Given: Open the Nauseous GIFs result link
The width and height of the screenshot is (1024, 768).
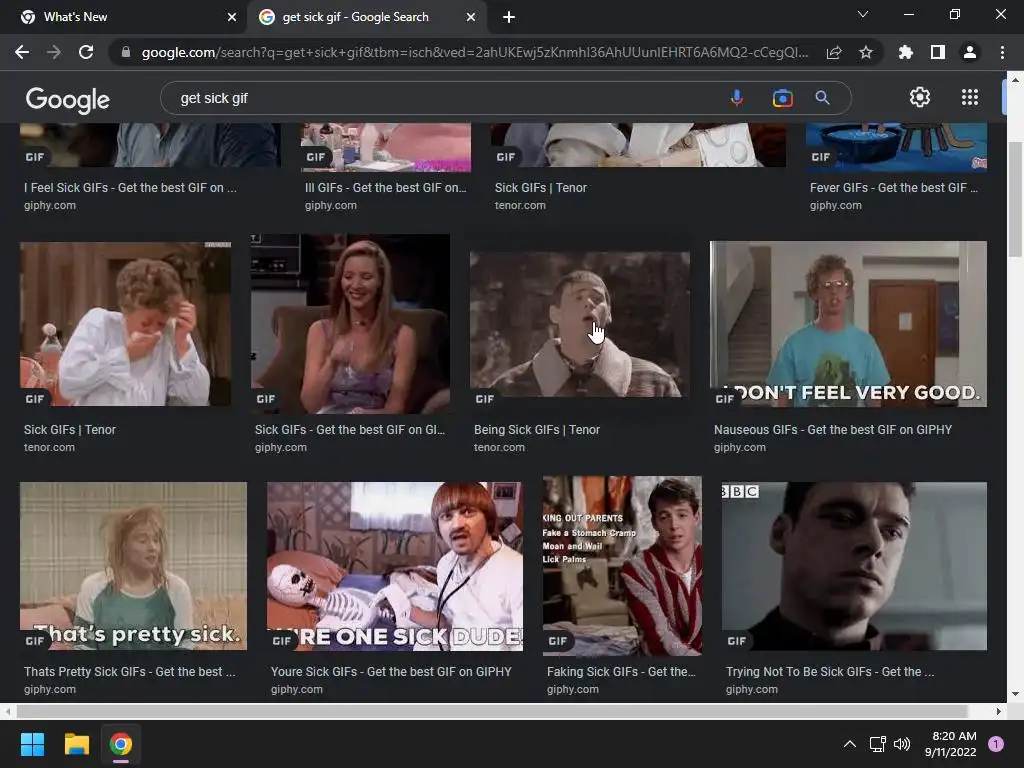Looking at the screenshot, I should 833,430.
